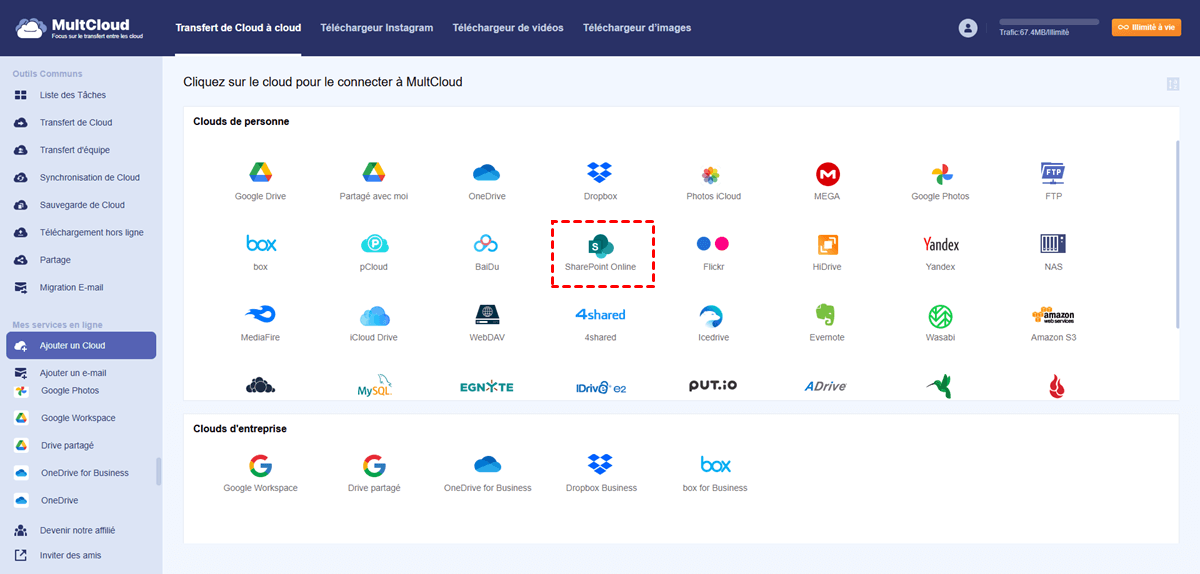
Task: Toggle the grid layout view icon
Action: coord(1172,84)
